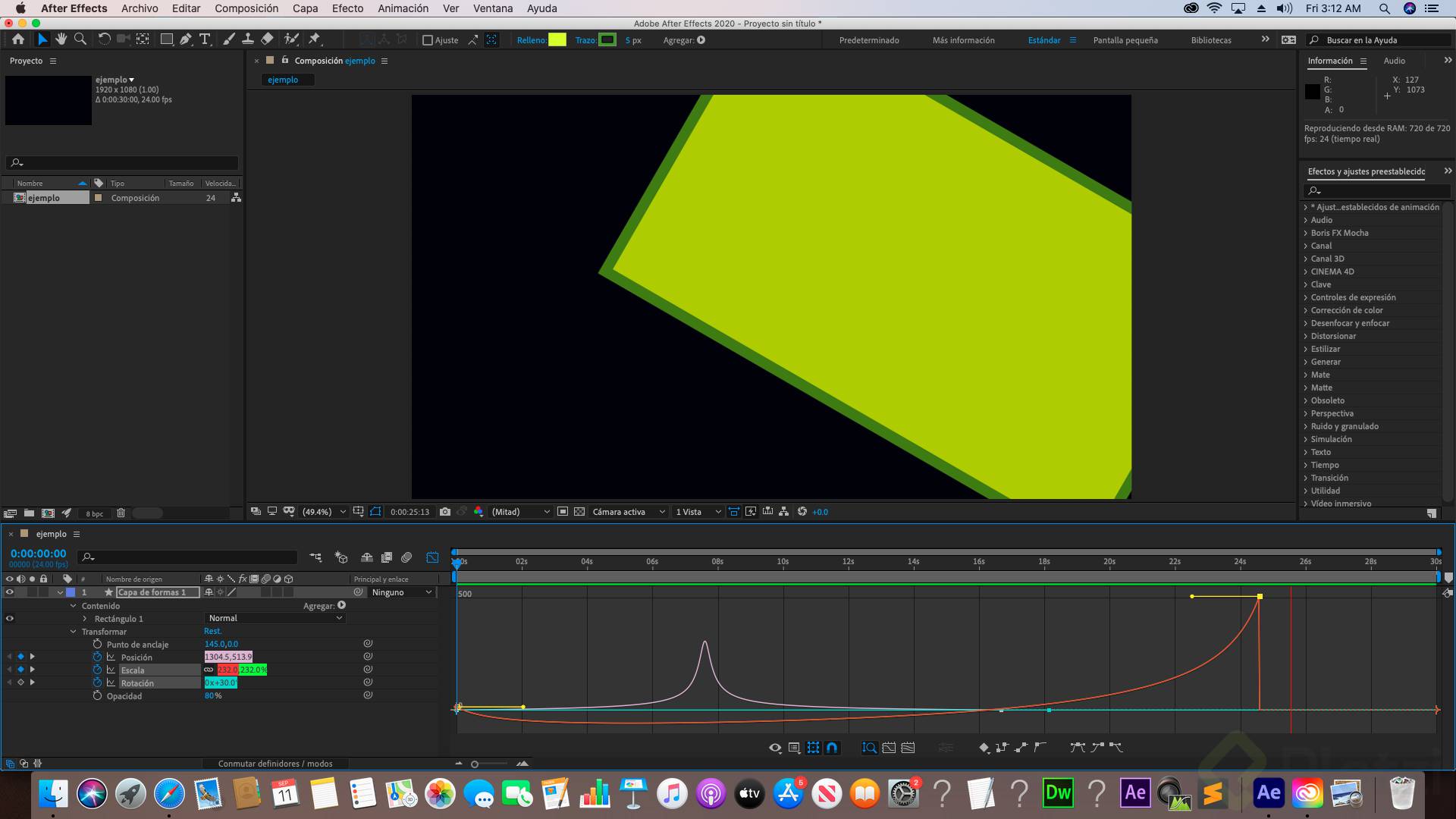Switch to the Audio tab

(1395, 61)
